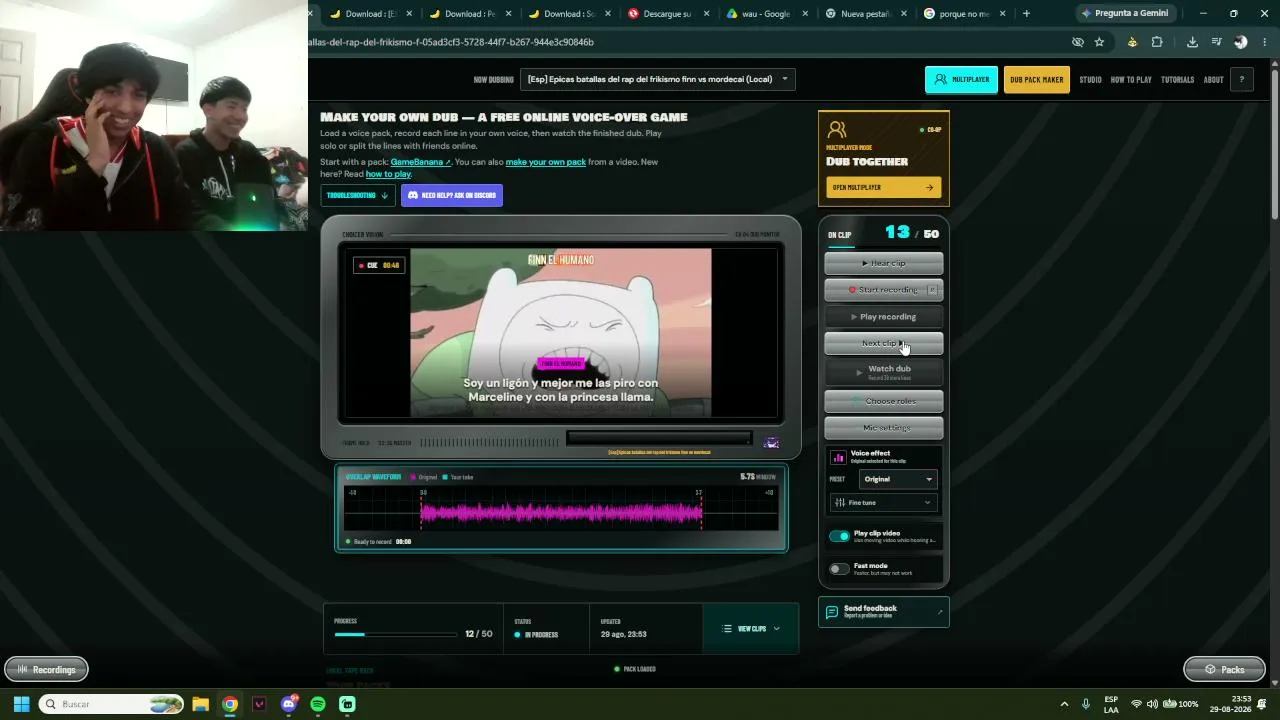Open the How To Play nav item
Image resolution: width=1280 pixels, height=720 pixels.
click(x=1131, y=80)
